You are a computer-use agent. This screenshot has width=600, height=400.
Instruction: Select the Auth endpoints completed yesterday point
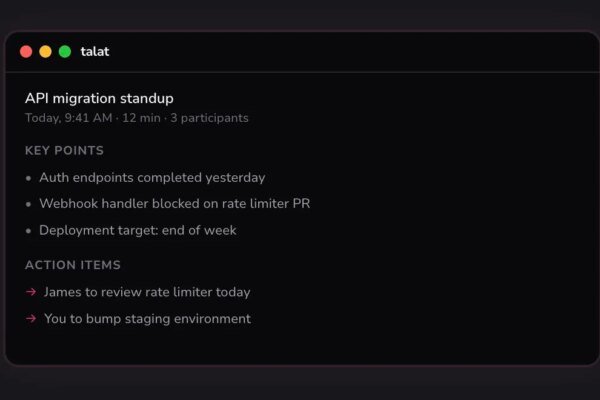click(x=152, y=178)
